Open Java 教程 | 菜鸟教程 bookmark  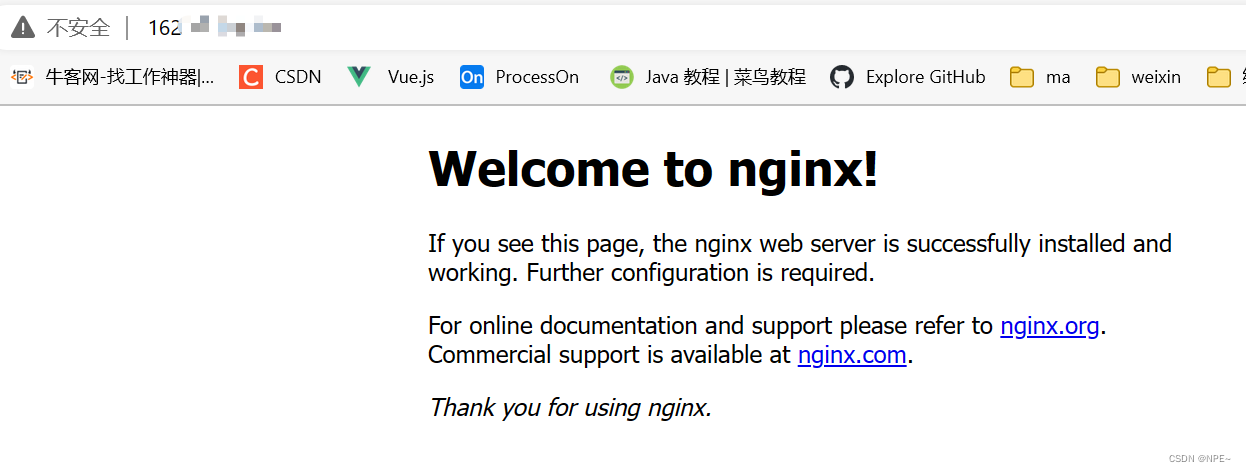pos(726,77)
